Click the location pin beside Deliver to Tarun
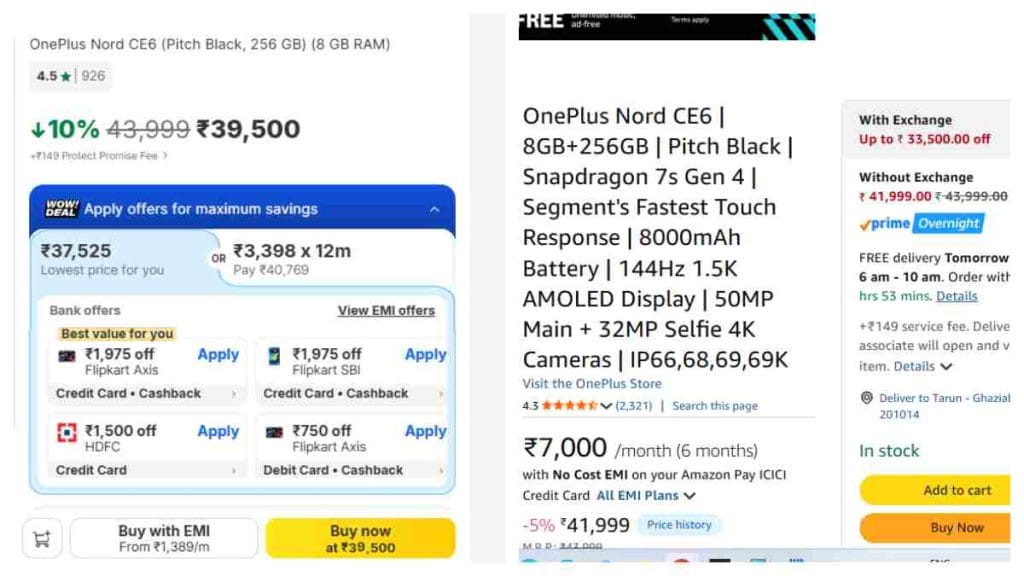1024x576 pixels. coord(867,398)
